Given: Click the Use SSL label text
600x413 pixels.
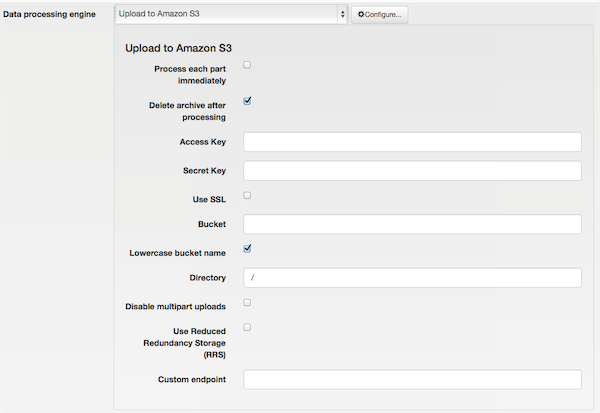Looking at the screenshot, I should point(209,199).
